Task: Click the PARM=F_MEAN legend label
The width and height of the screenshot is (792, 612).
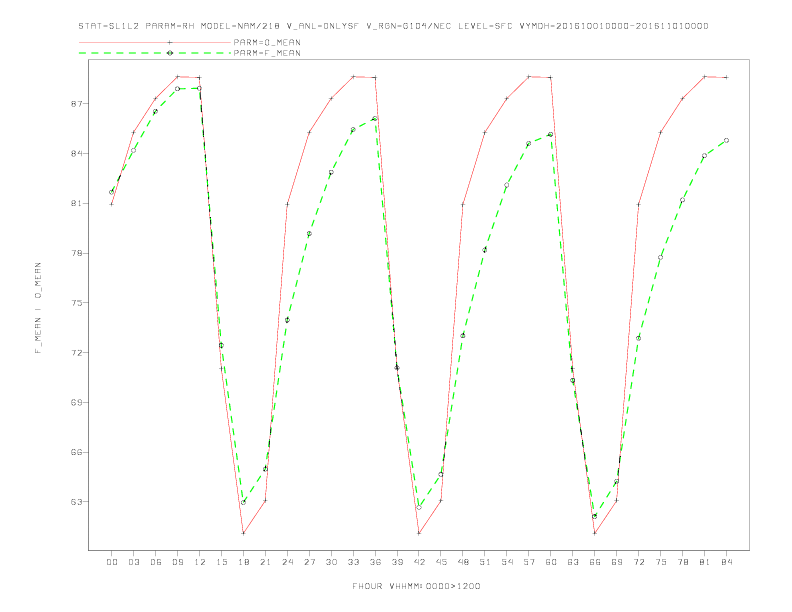Action: tap(267, 53)
